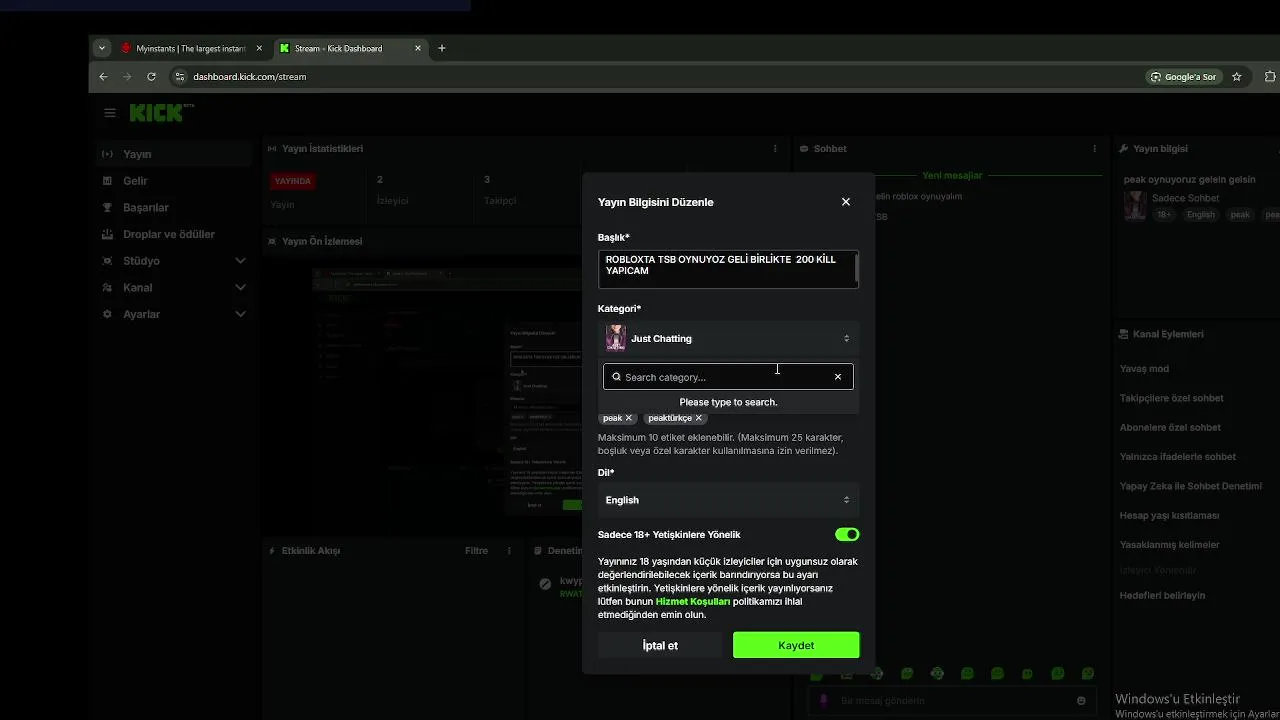The width and height of the screenshot is (1280, 720).
Task: Close the Yayın Bilgisini Düzenle dialog
Action: pyautogui.click(x=846, y=202)
